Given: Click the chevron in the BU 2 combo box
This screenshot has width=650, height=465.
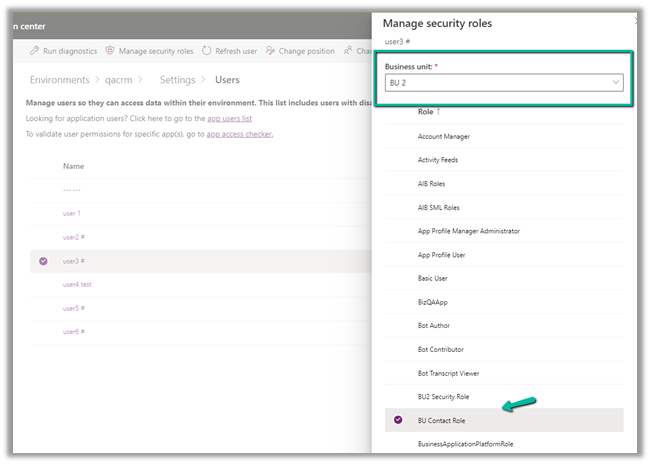Looking at the screenshot, I should pos(615,83).
